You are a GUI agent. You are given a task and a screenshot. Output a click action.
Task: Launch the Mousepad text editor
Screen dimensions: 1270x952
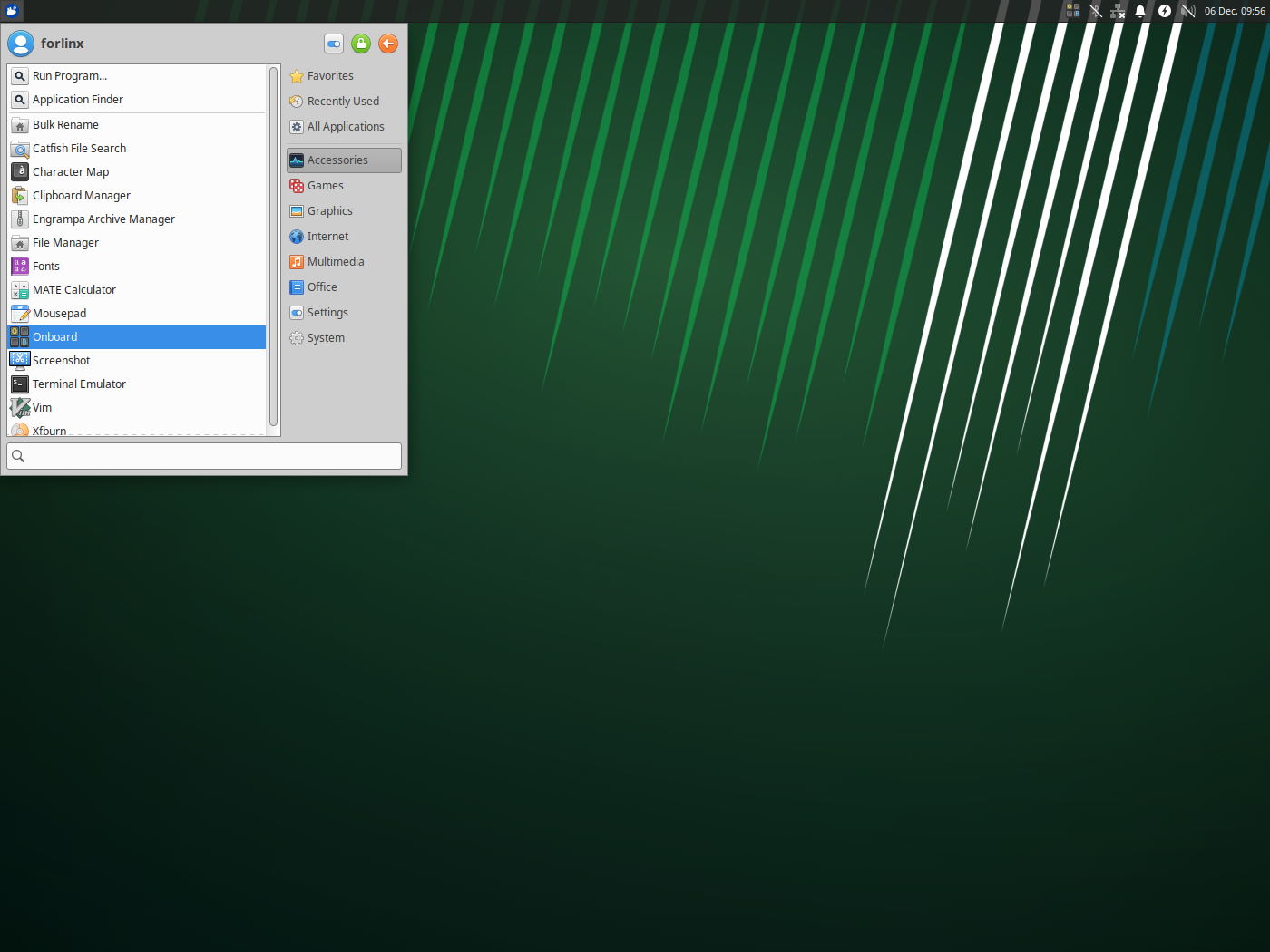137,314
